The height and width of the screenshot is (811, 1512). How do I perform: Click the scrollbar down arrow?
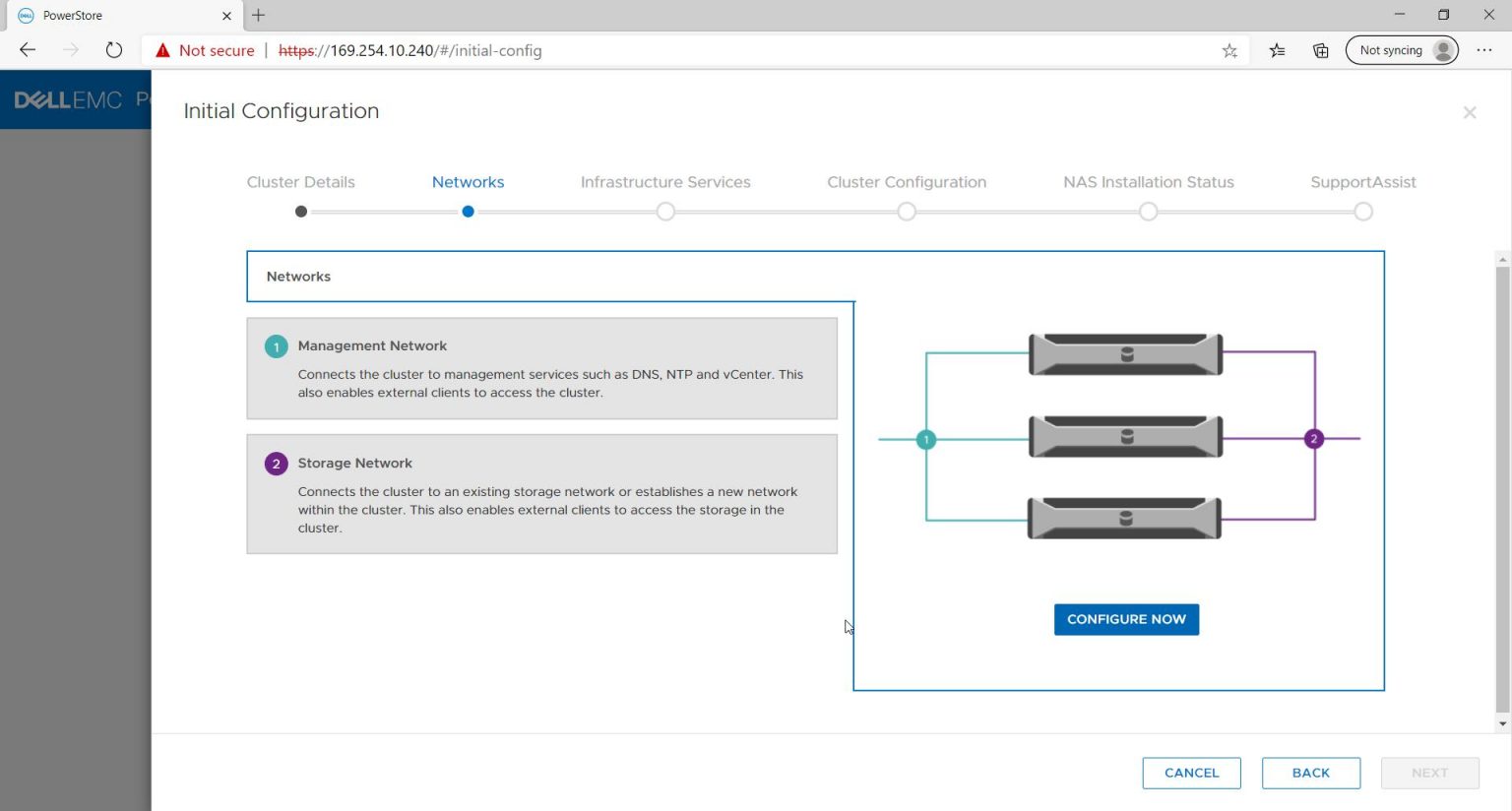pyautogui.click(x=1502, y=721)
